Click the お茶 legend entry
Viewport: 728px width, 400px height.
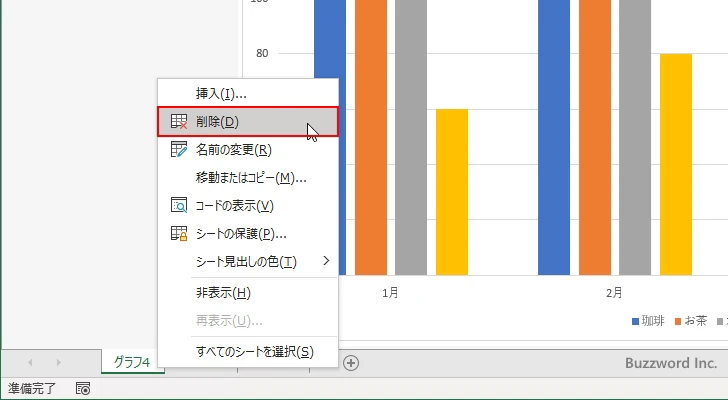tap(691, 321)
